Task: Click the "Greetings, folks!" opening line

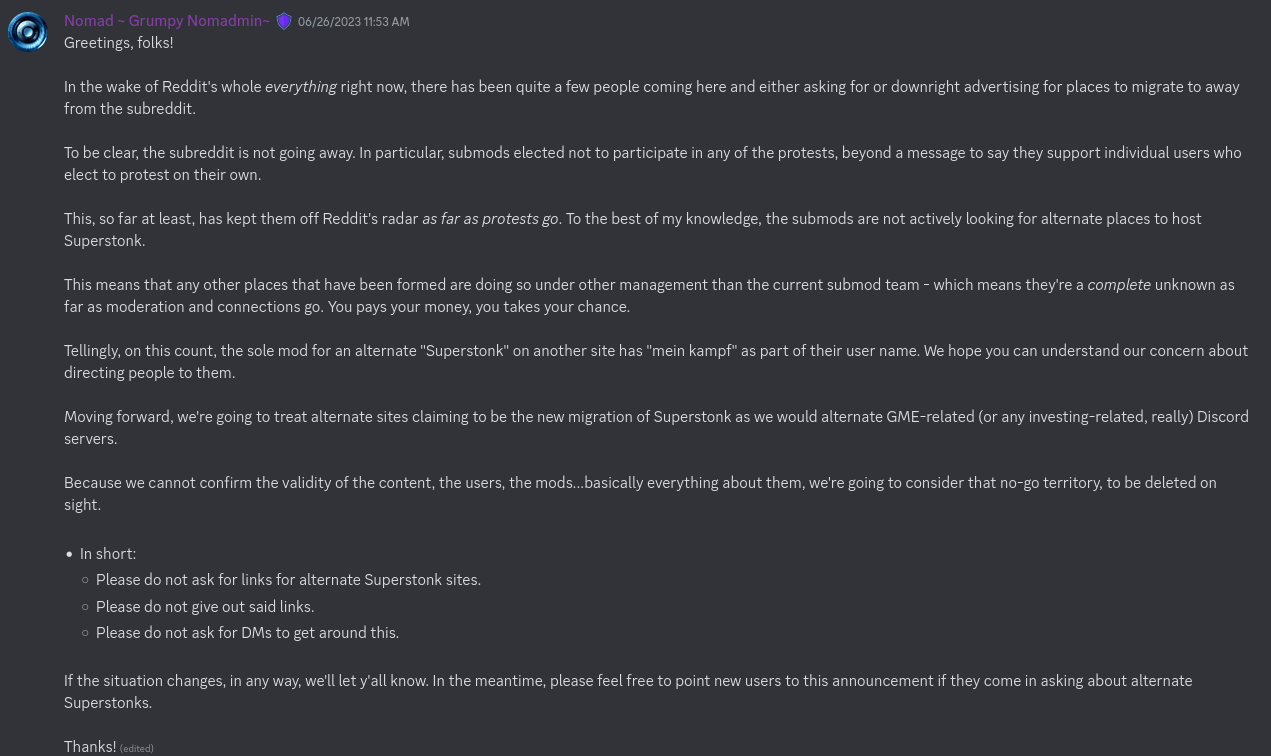Action: coord(118,43)
